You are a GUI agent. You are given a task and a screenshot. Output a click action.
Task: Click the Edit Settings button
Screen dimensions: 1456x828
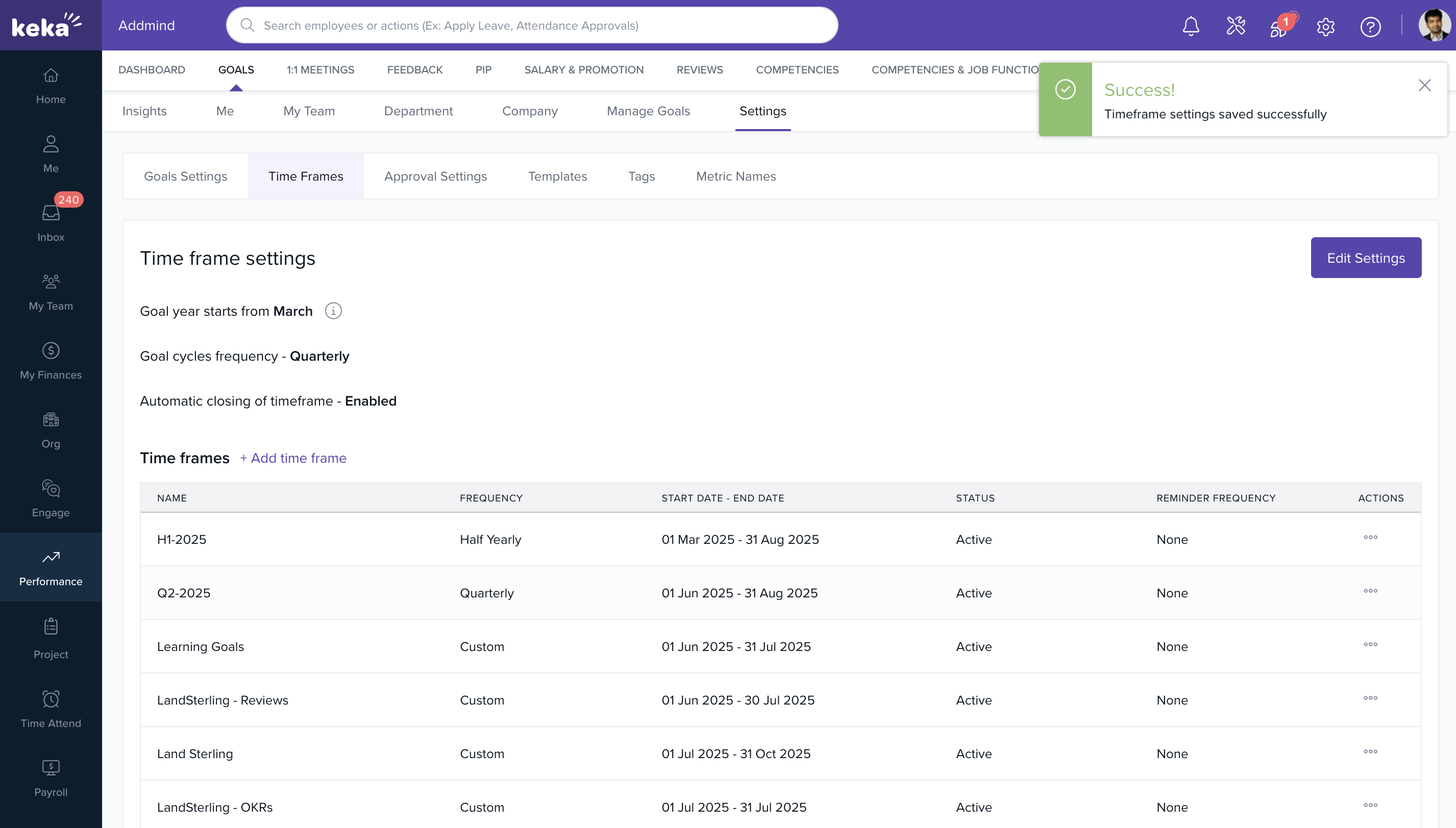point(1366,258)
